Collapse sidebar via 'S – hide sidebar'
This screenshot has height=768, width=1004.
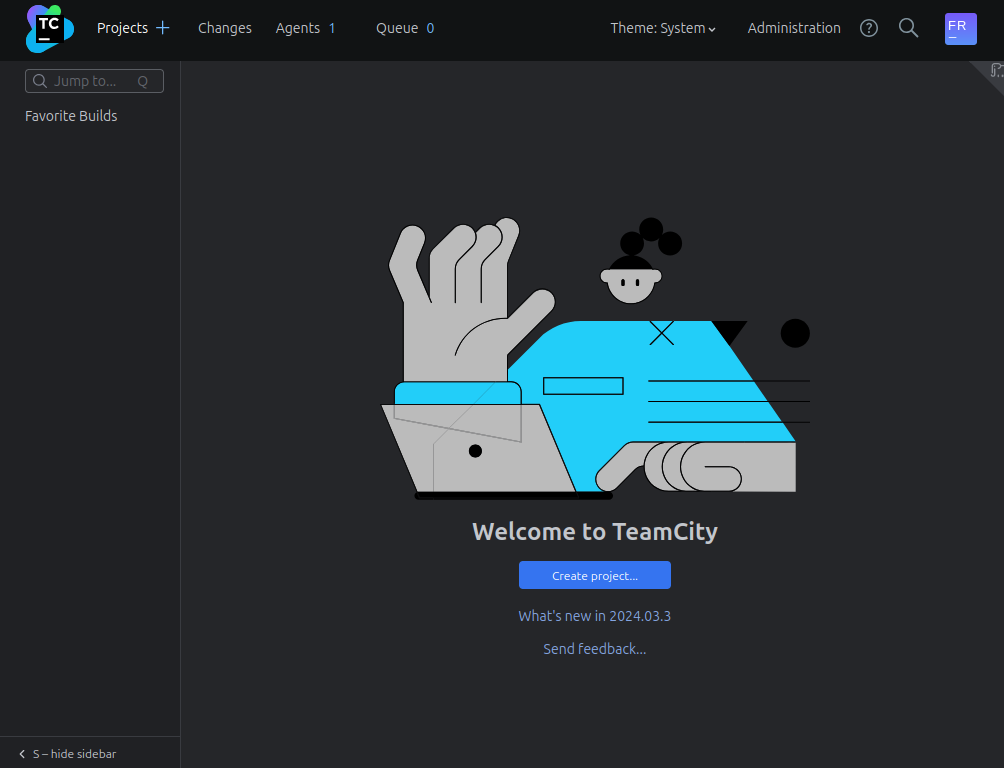74,754
